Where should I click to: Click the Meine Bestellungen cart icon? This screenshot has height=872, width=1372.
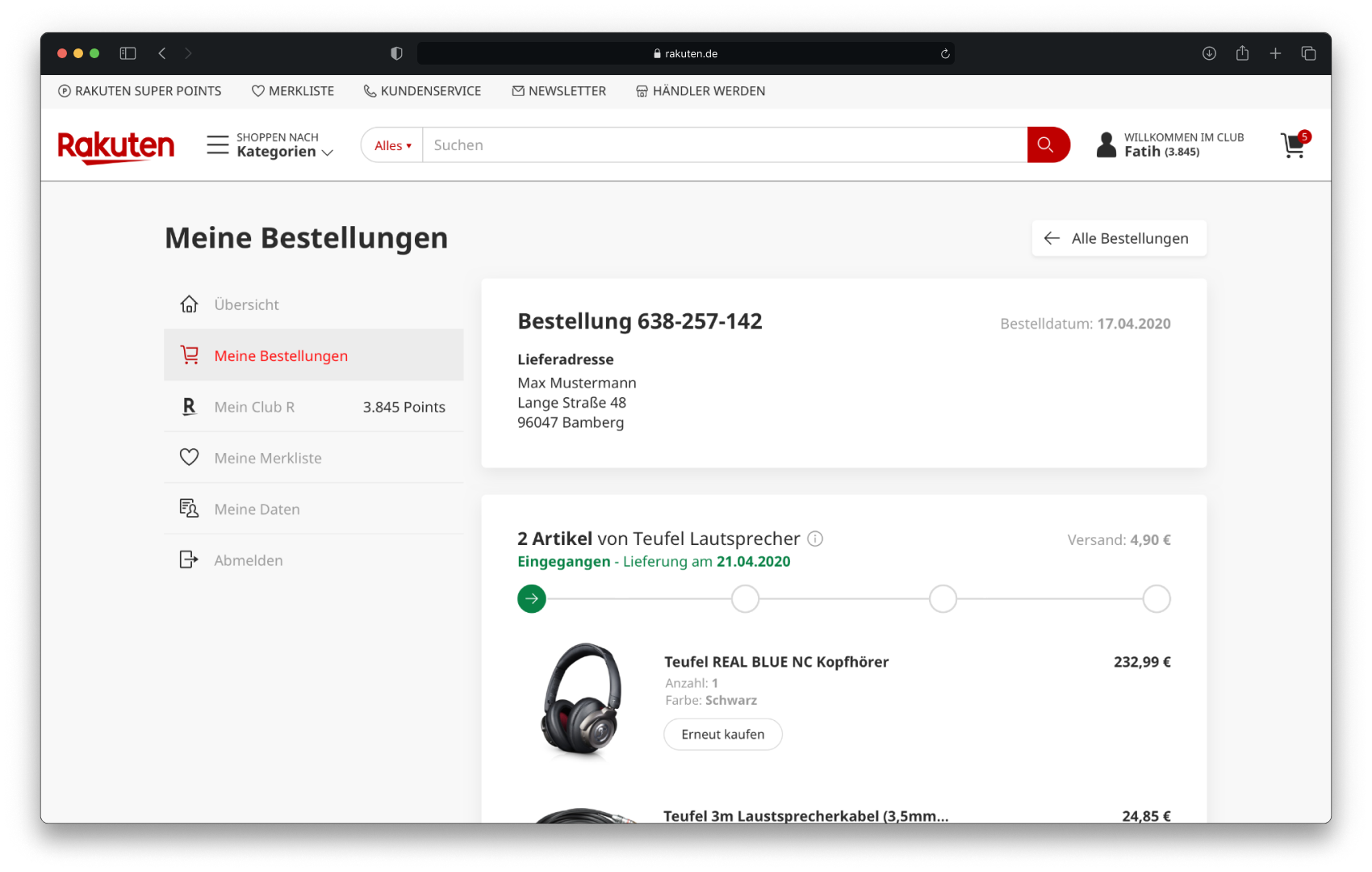189,355
